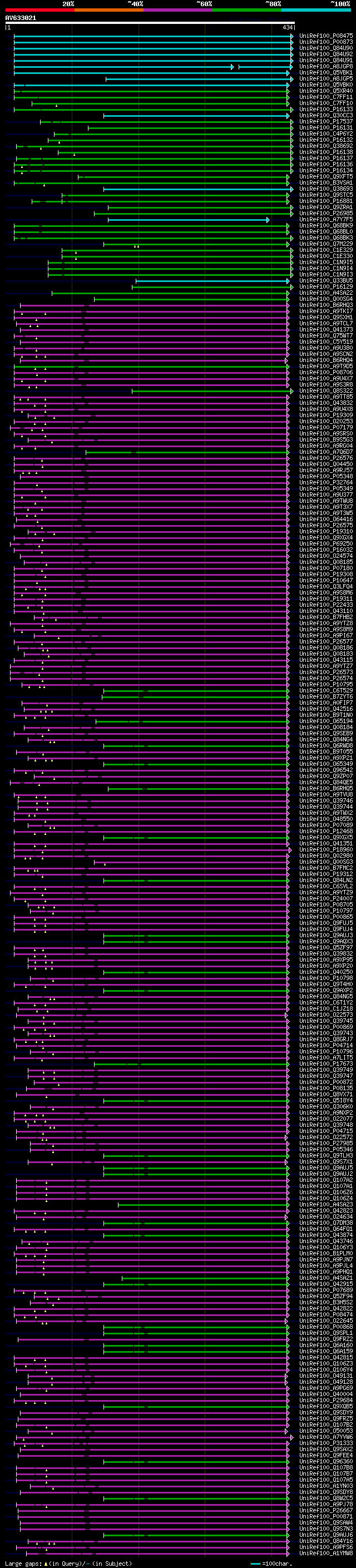The height and width of the screenshot is (1568, 356).
Task: Select hit label UniRef100_P29684
Action: (x=325, y=1401)
